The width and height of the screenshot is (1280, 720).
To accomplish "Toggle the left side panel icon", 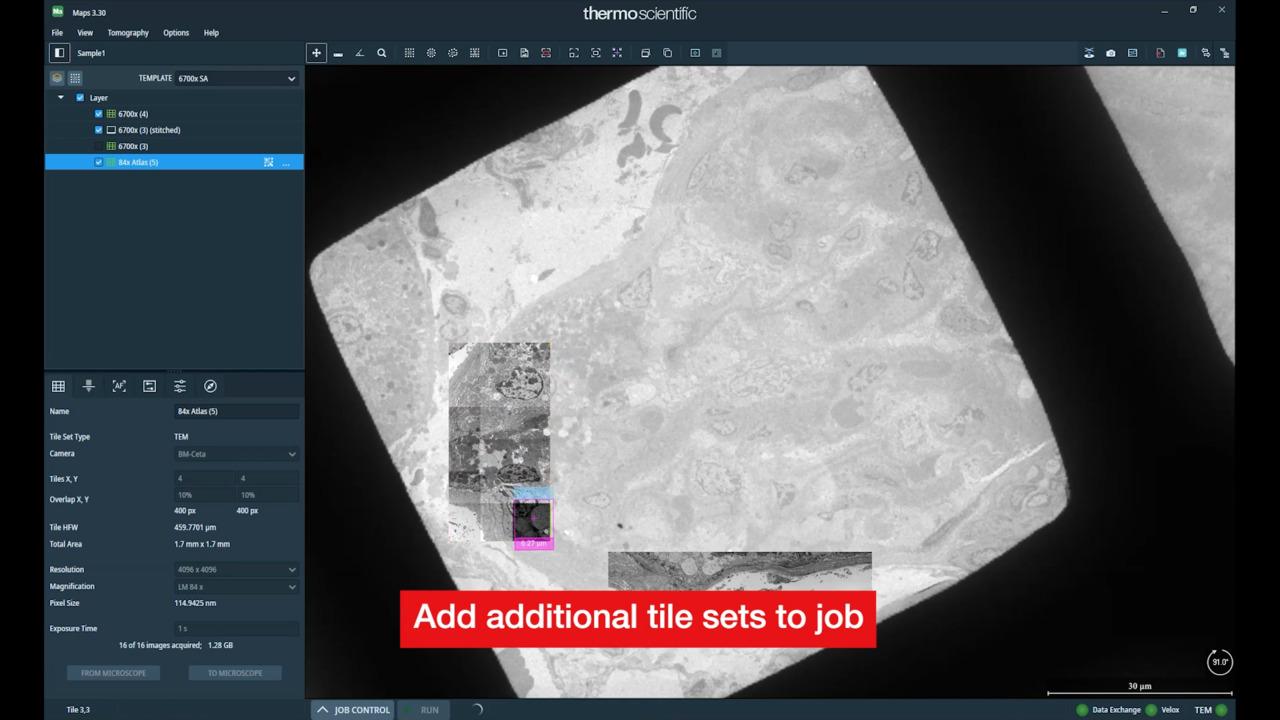I will (60, 53).
